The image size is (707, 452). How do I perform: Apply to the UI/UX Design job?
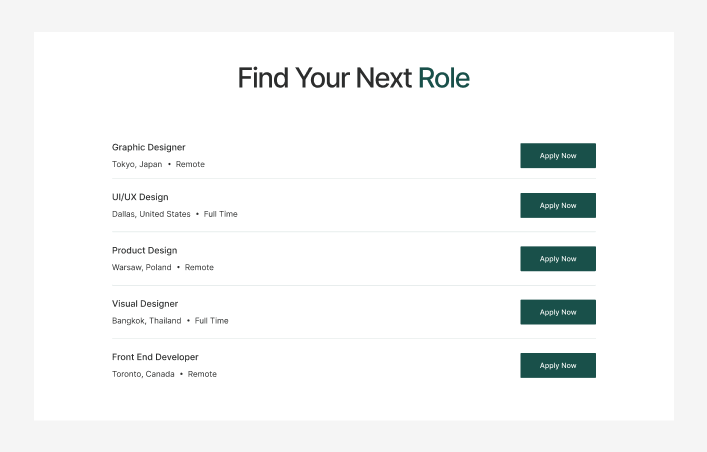(x=557, y=206)
